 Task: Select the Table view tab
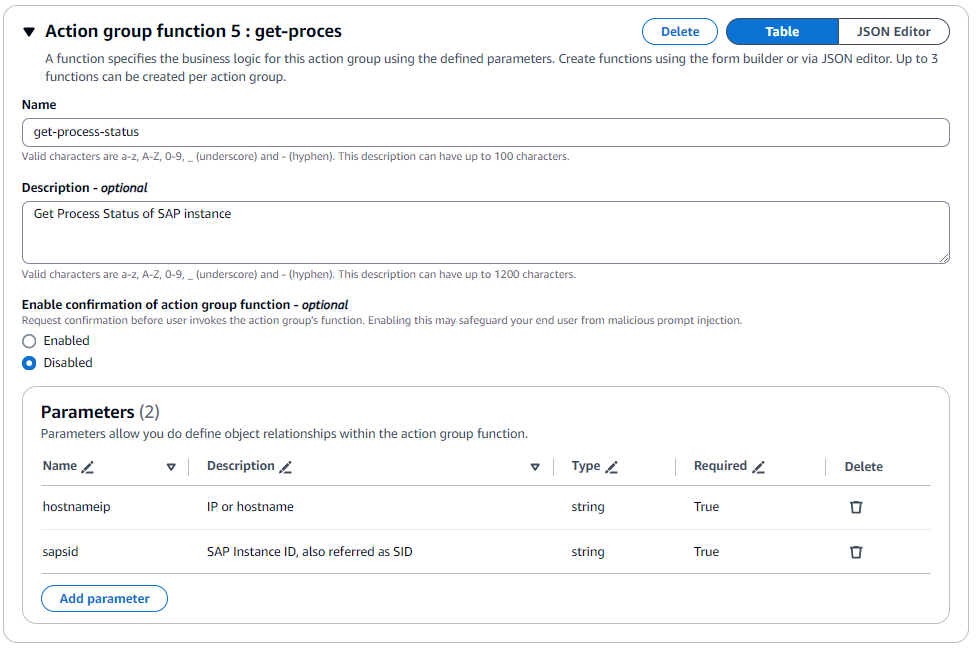point(782,31)
